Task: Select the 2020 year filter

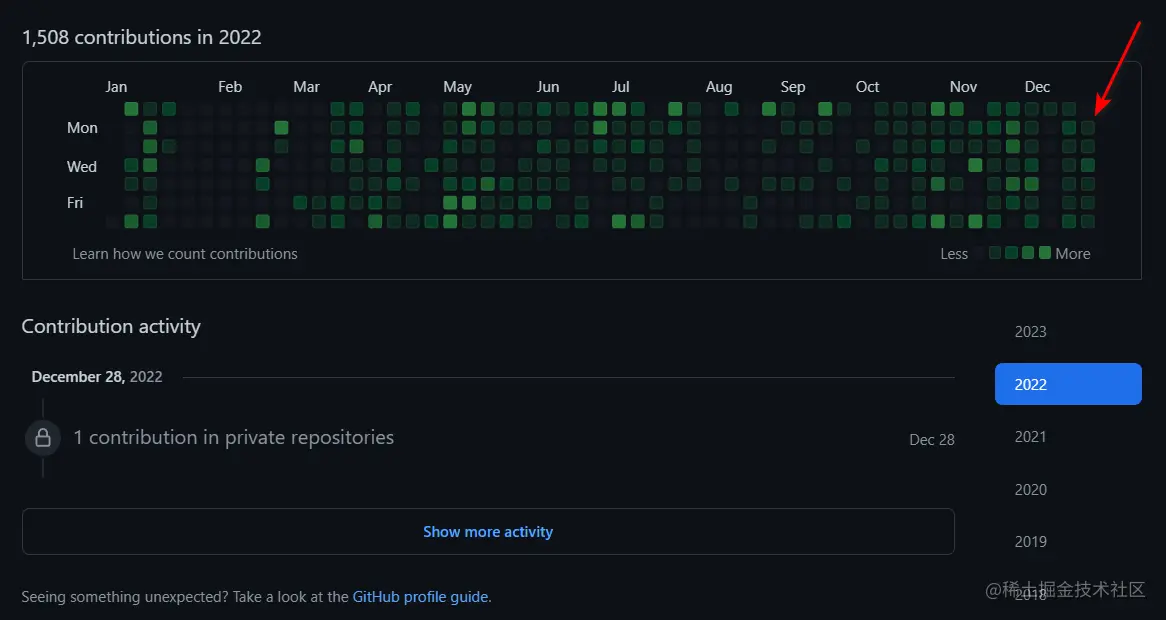Action: tap(1030, 489)
